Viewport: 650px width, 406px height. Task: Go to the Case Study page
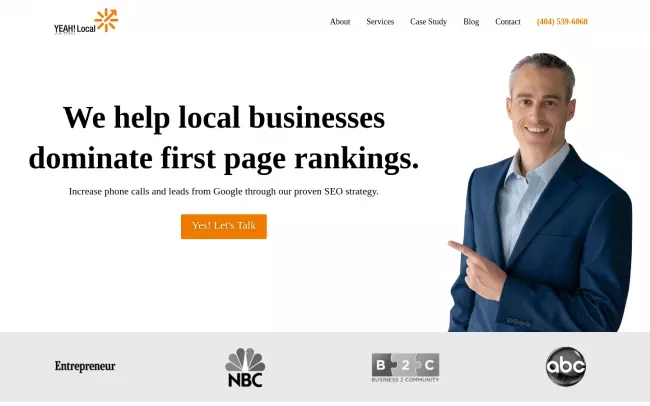[428, 22]
